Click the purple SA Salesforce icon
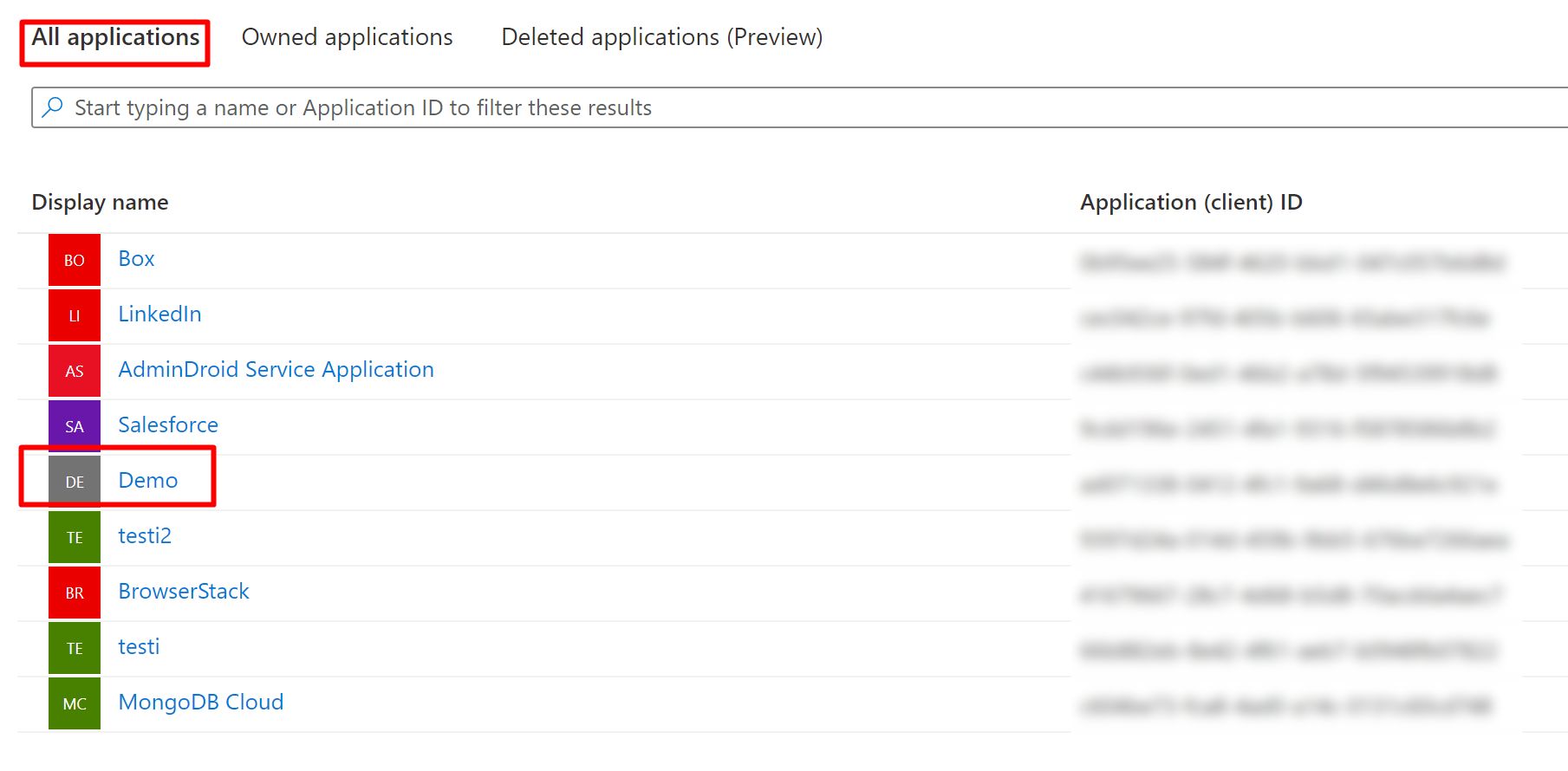Viewport: 1568px width, 771px height. click(x=75, y=426)
